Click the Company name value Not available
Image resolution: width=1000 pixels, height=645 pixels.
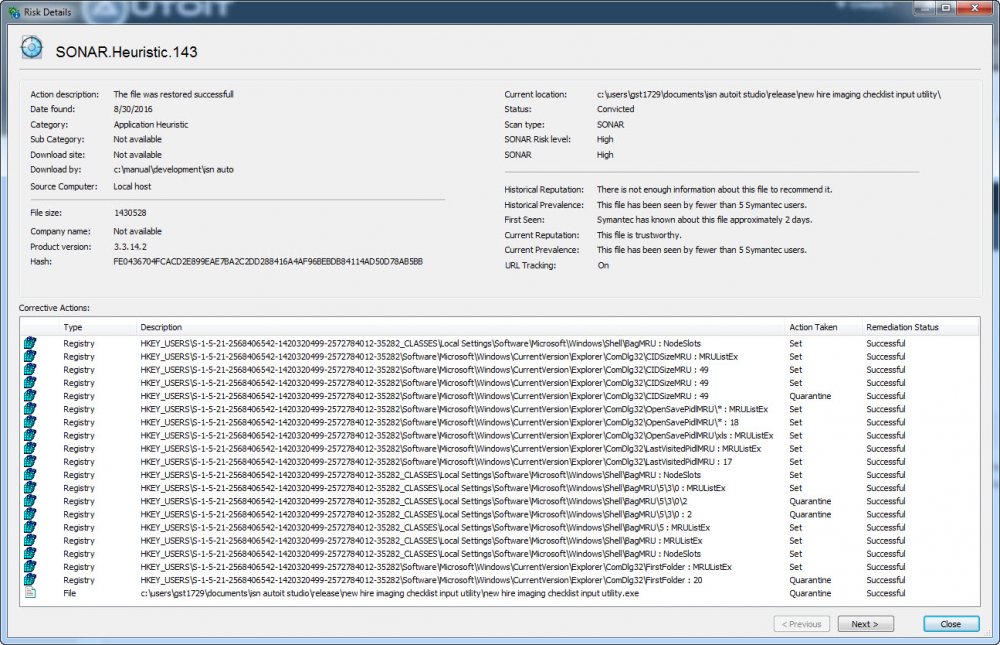[137, 232]
